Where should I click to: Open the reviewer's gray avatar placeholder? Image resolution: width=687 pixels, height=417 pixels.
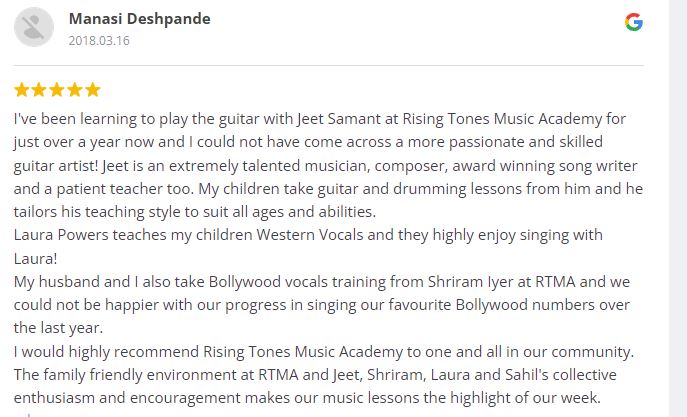(x=34, y=27)
